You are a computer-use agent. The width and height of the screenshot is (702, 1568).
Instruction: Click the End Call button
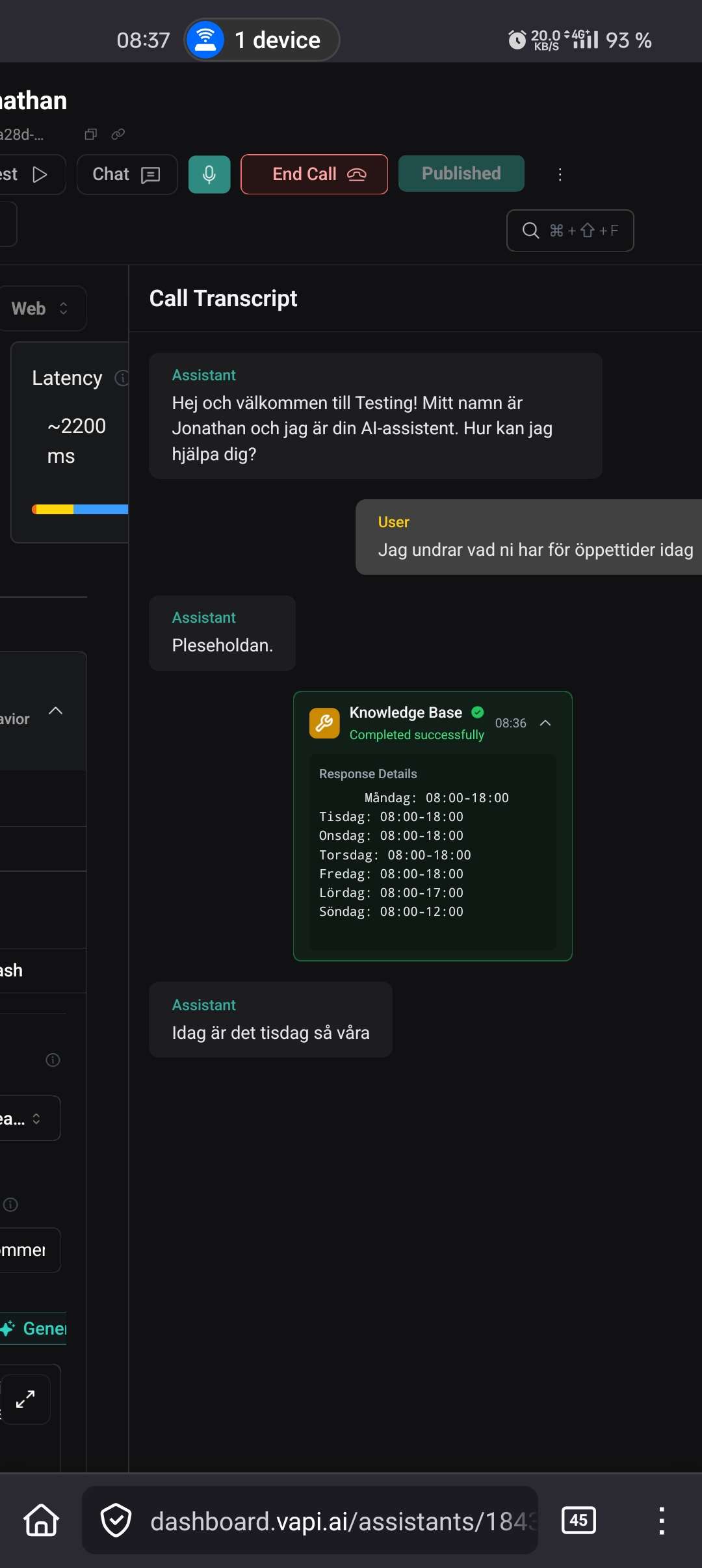pyautogui.click(x=314, y=174)
